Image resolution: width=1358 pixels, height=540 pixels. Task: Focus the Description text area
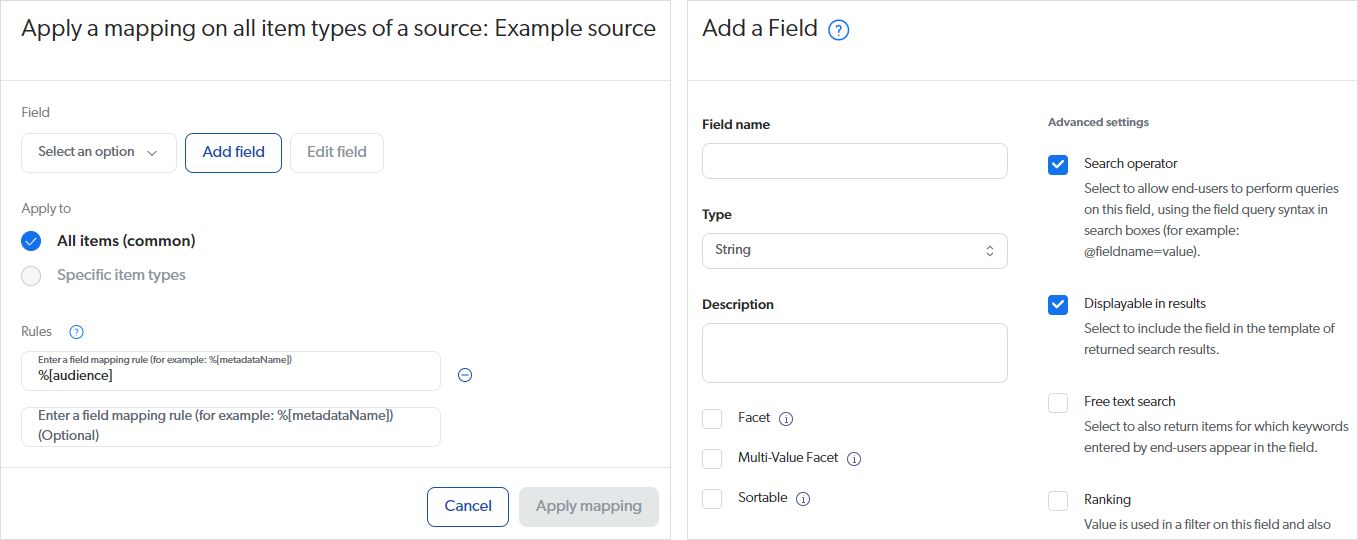(x=855, y=353)
